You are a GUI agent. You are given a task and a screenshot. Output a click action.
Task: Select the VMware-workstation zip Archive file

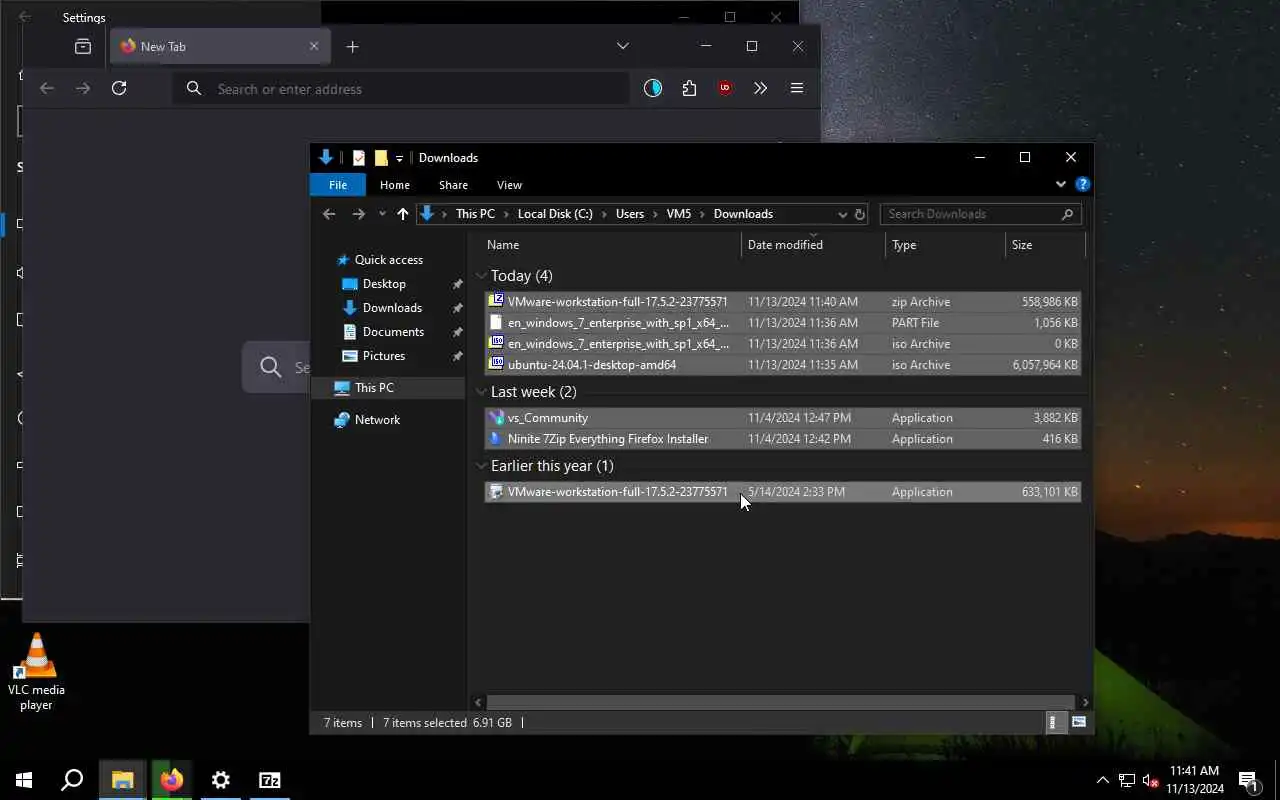[782, 301]
